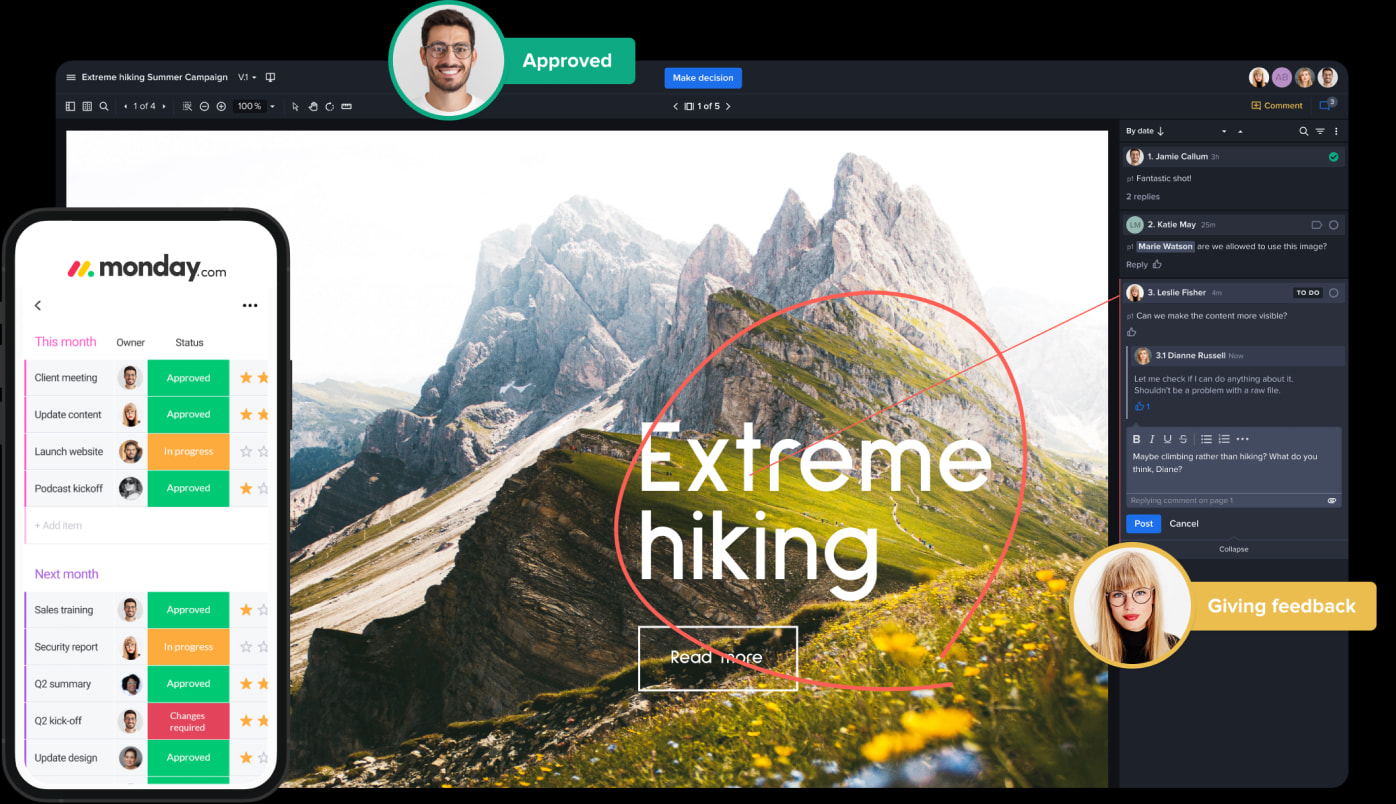The height and width of the screenshot is (804, 1396).
Task: Open the comment filter icon
Action: 1320,131
